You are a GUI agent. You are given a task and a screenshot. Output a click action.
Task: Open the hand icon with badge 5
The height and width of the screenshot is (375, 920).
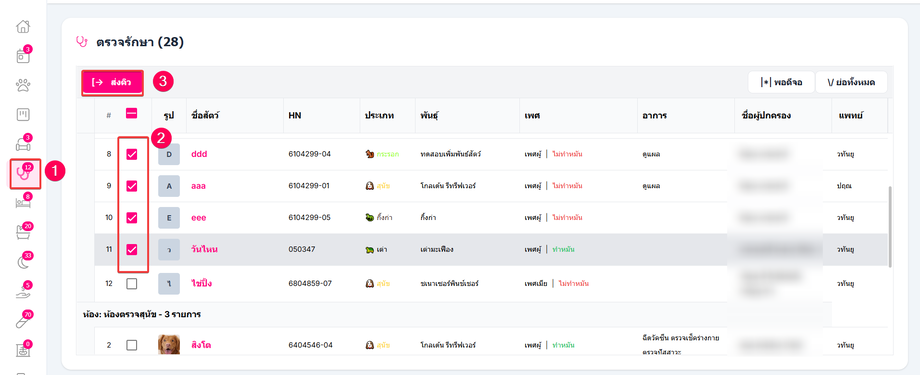23,291
